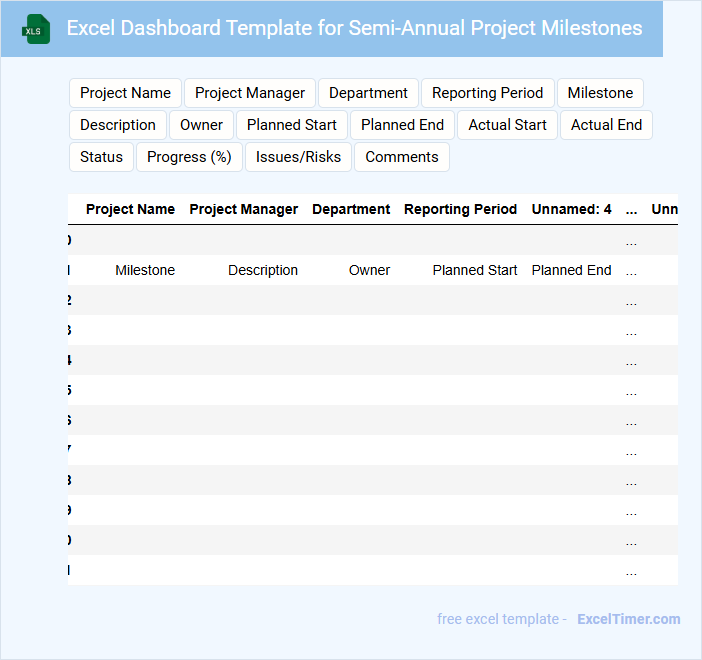The height and width of the screenshot is (660, 702).
Task: Click the Comments tag
Action: click(401, 157)
